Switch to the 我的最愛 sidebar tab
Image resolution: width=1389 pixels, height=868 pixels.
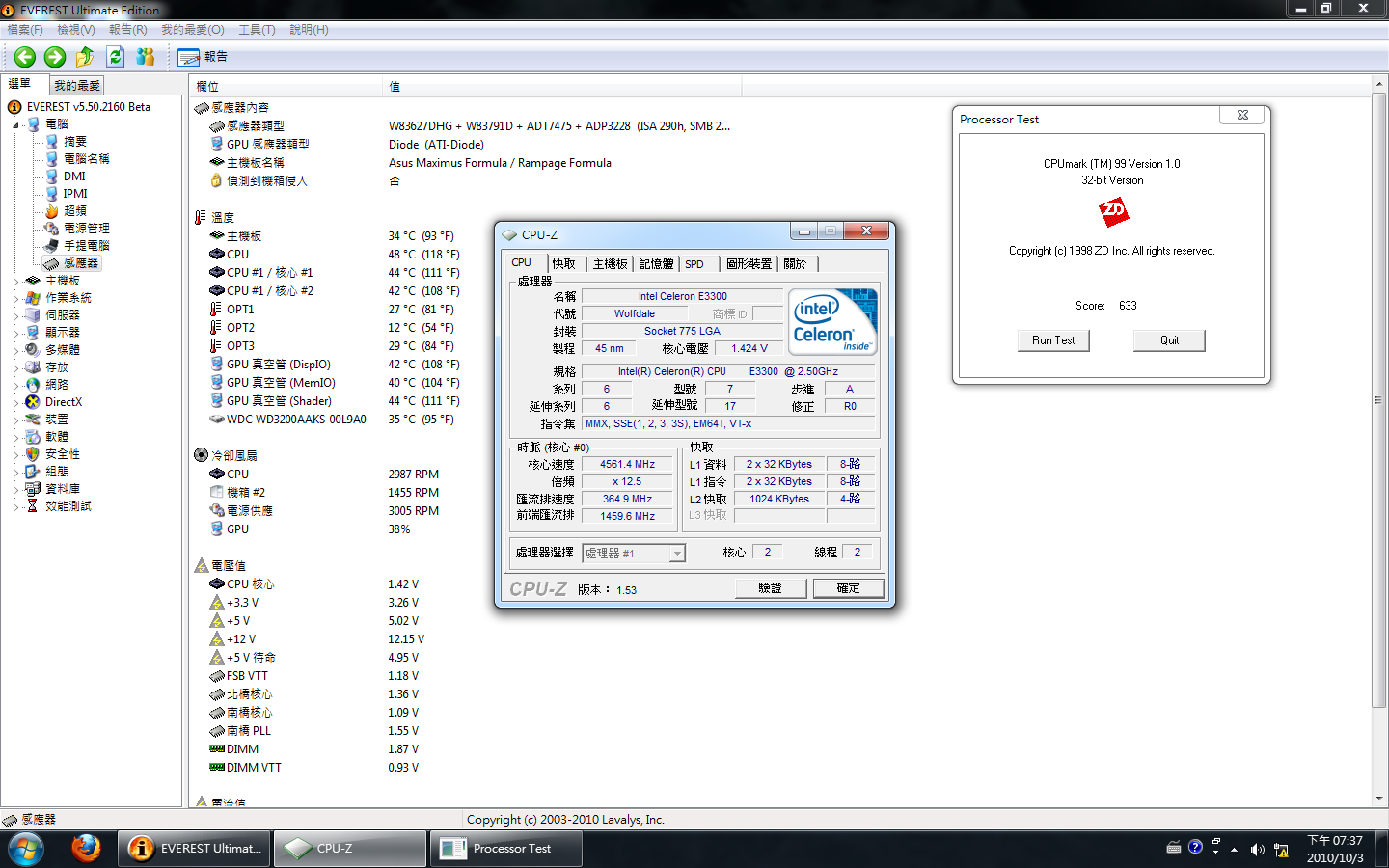coord(77,86)
